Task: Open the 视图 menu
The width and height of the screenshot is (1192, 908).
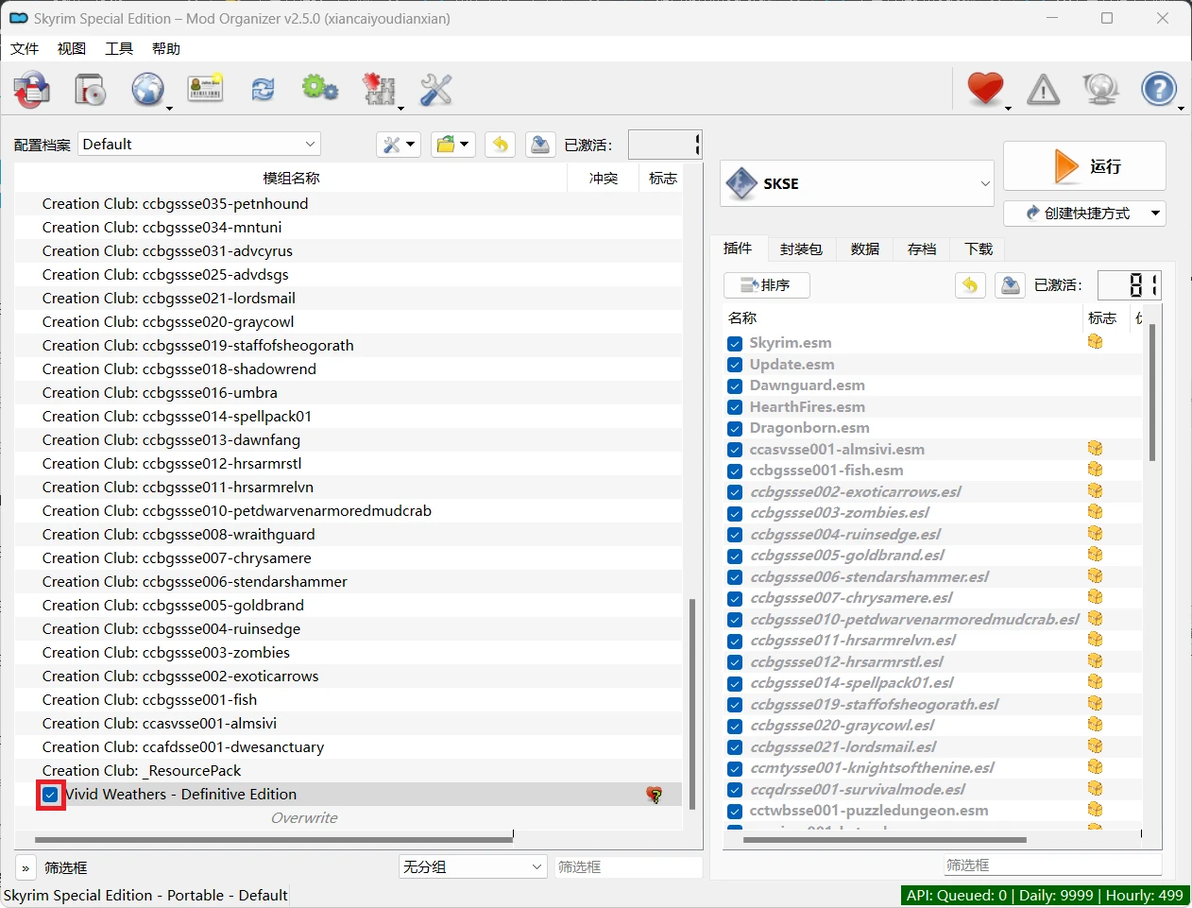Action: click(x=71, y=49)
